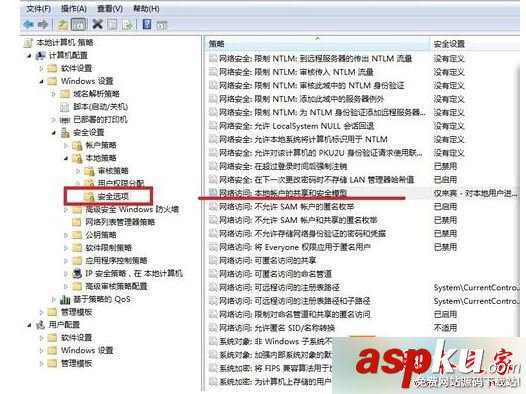
Task: Expand the 软件设置 node under 计算机配置
Action: [x=42, y=68]
